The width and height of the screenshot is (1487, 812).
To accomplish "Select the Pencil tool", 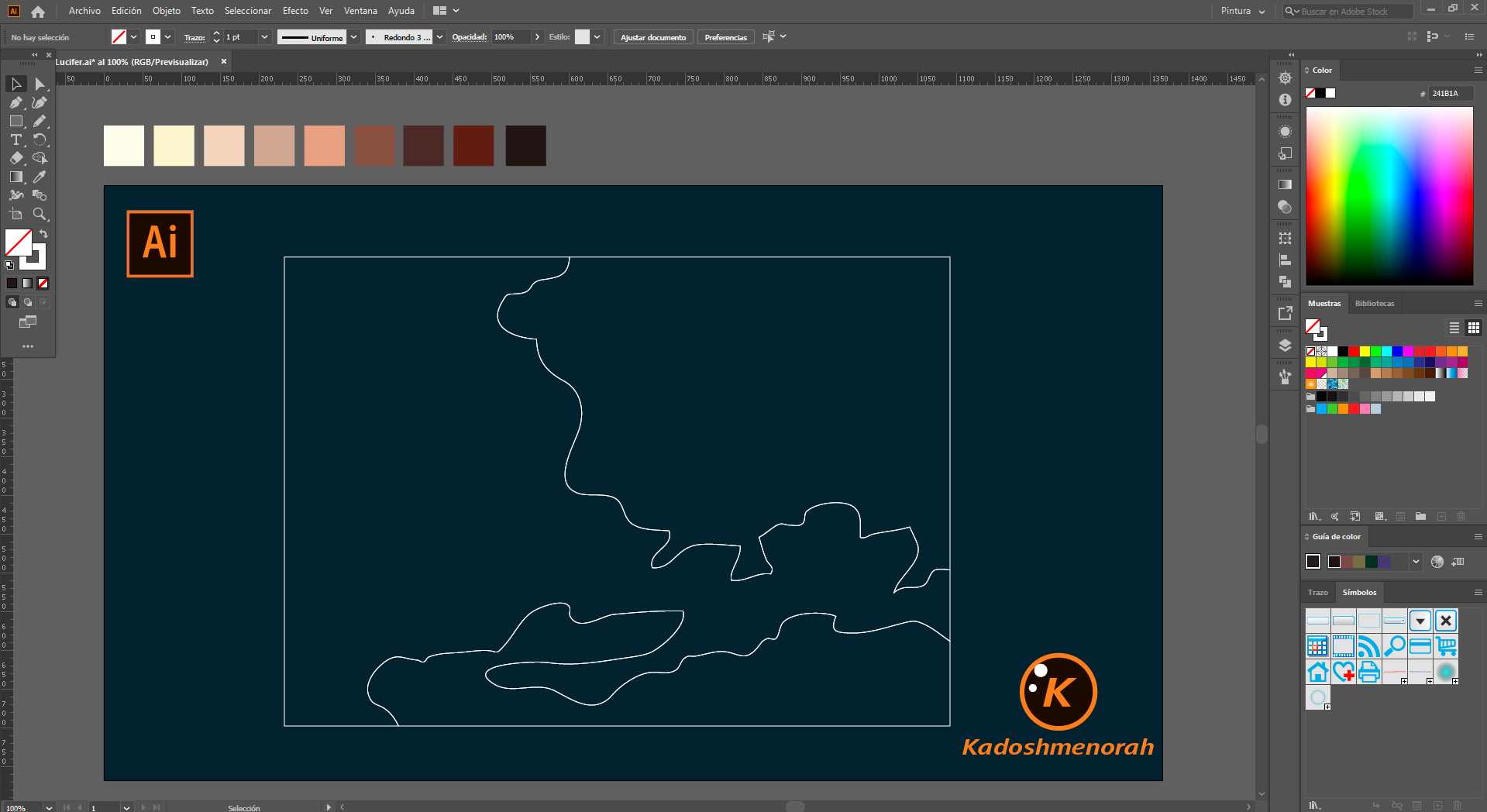I will [40, 121].
